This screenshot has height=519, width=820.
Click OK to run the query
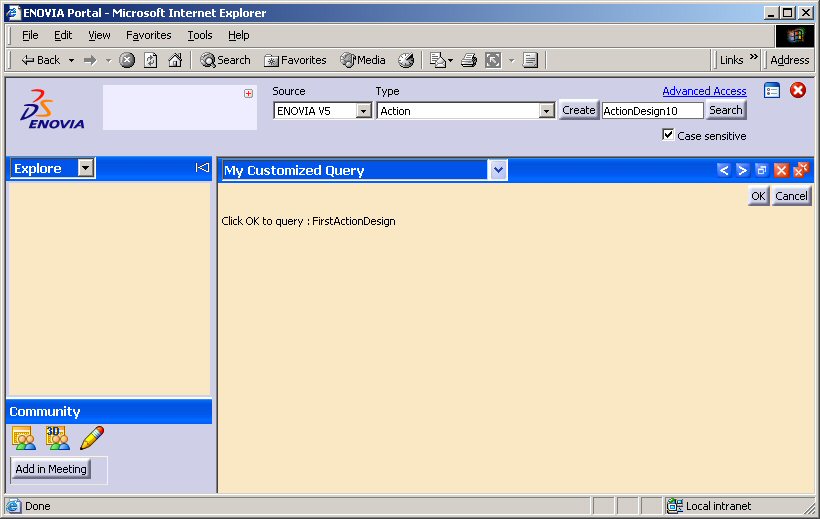coord(758,196)
